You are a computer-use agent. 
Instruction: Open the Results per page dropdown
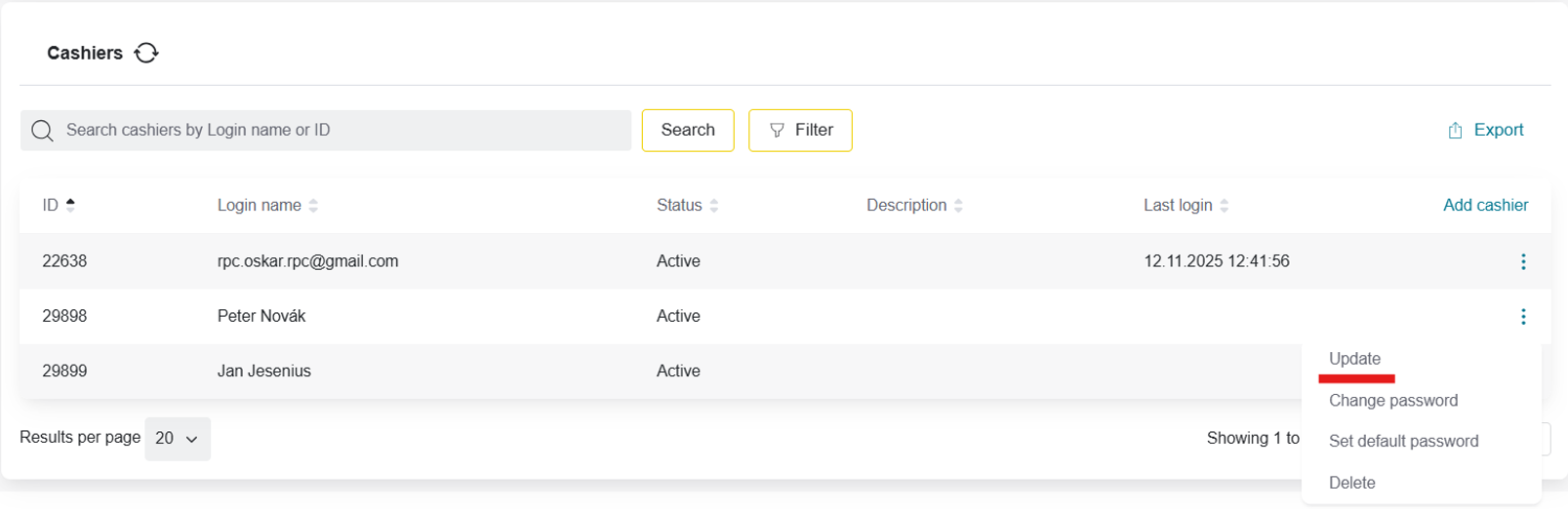[x=178, y=439]
